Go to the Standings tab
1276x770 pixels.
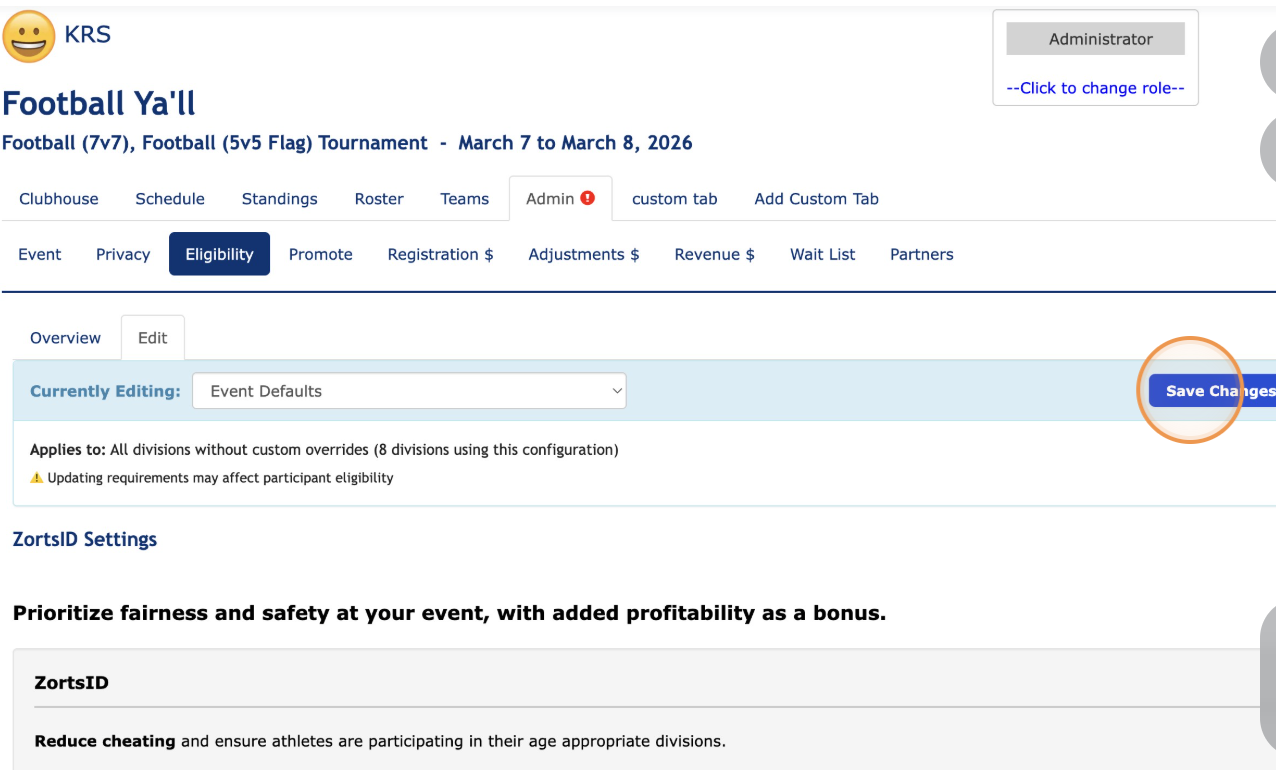279,199
